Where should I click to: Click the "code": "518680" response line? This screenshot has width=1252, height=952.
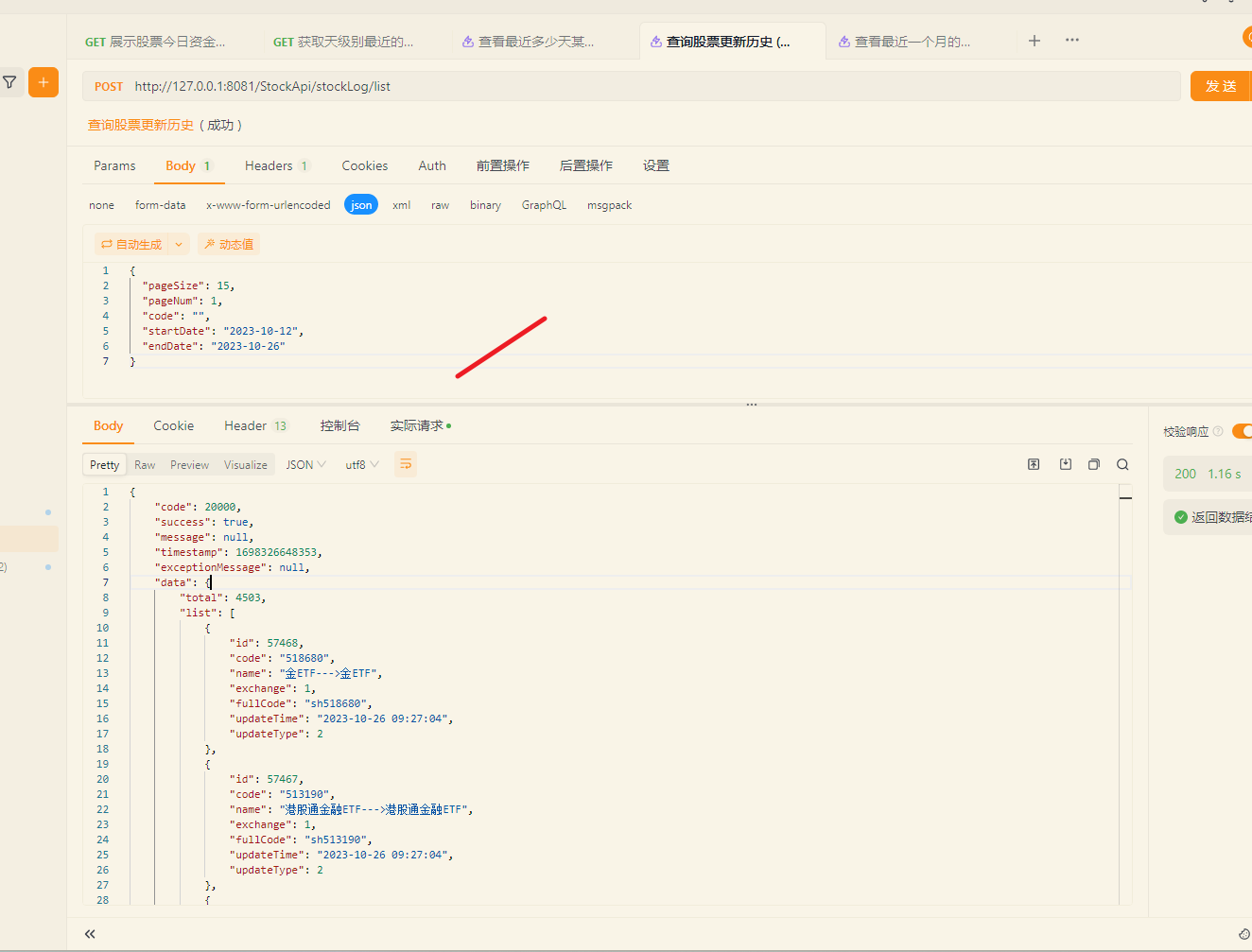coord(282,658)
